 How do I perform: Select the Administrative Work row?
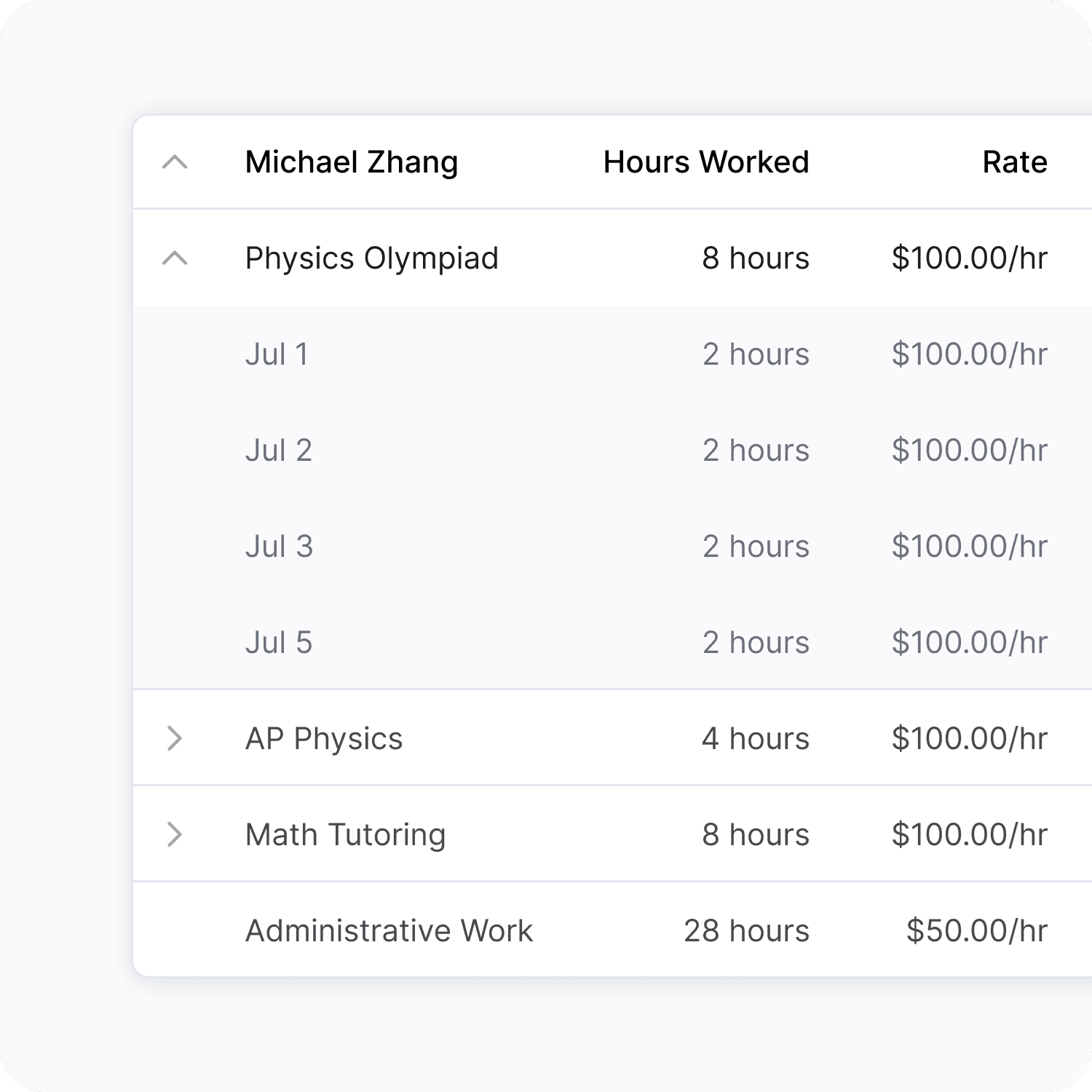coord(612,930)
